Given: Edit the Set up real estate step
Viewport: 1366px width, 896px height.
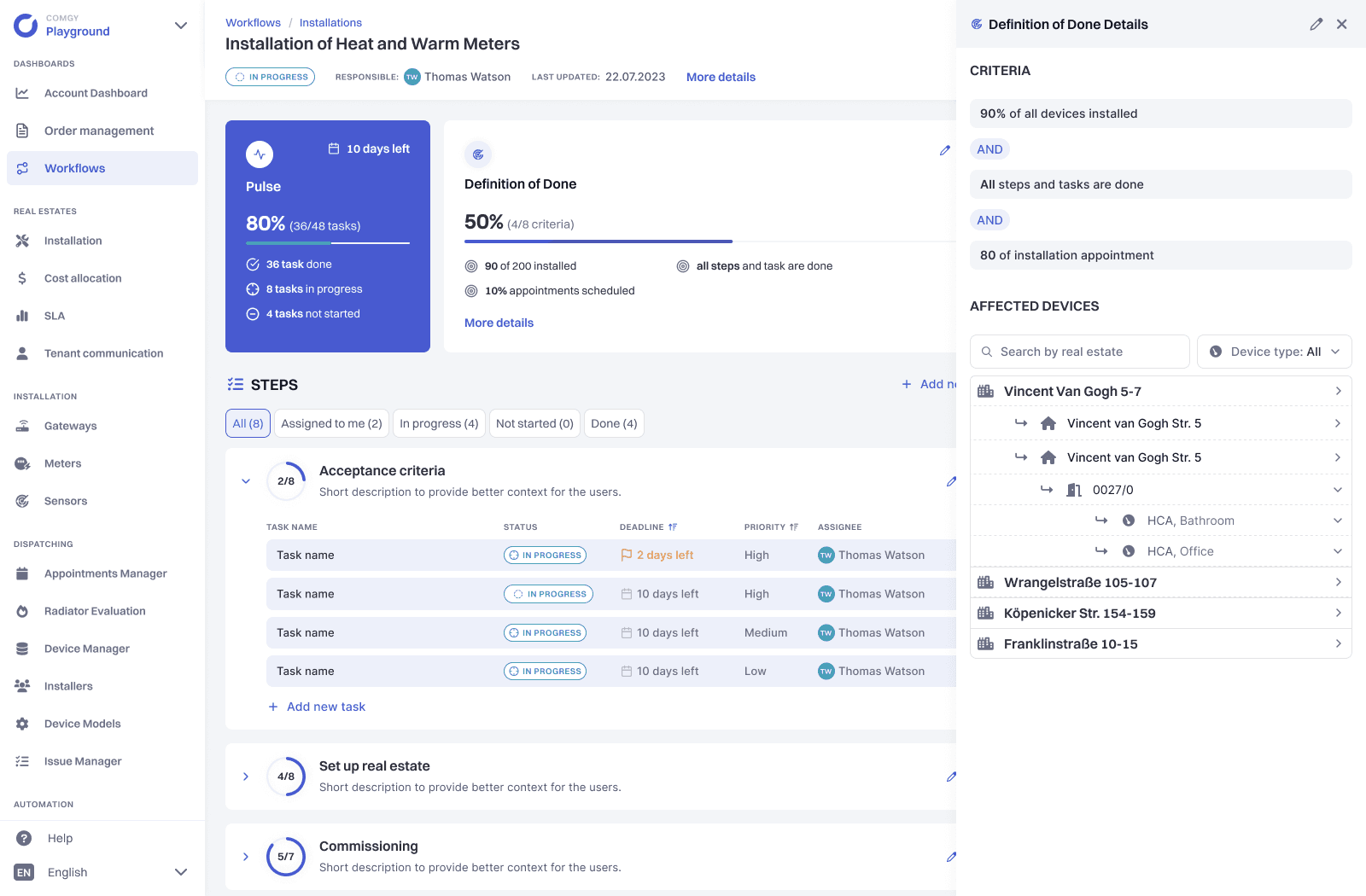Looking at the screenshot, I should point(951,777).
